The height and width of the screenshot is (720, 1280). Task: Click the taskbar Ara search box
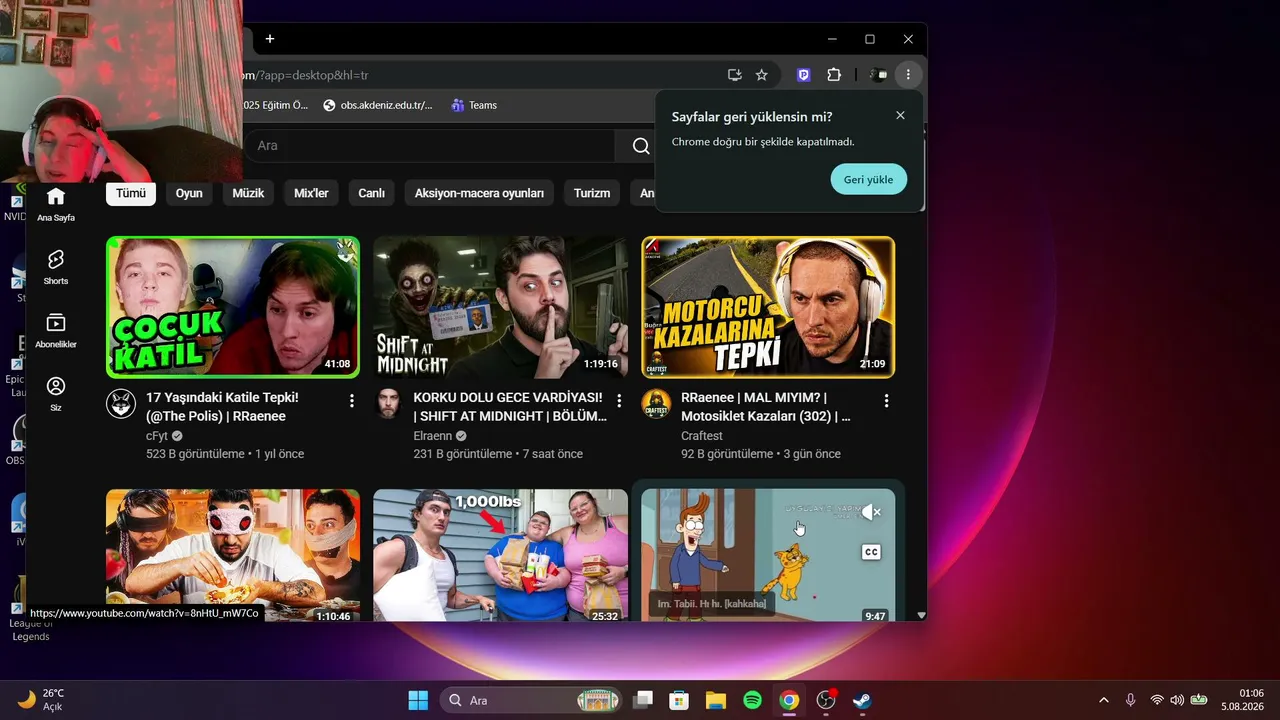coord(531,700)
